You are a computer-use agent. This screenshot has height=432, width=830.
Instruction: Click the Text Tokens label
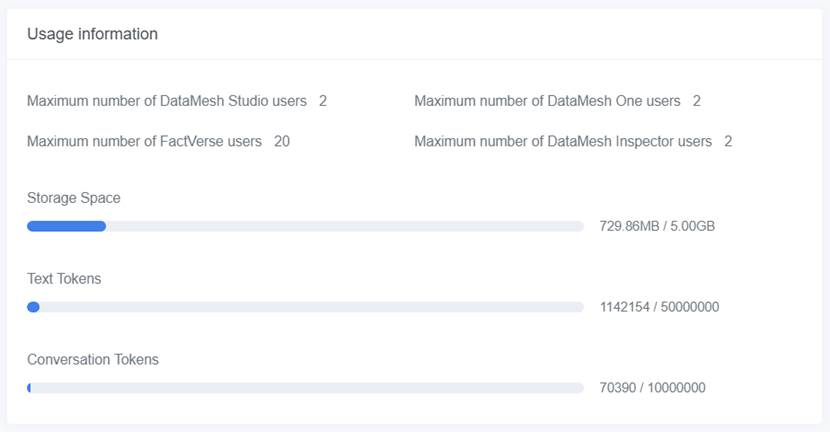coord(64,279)
